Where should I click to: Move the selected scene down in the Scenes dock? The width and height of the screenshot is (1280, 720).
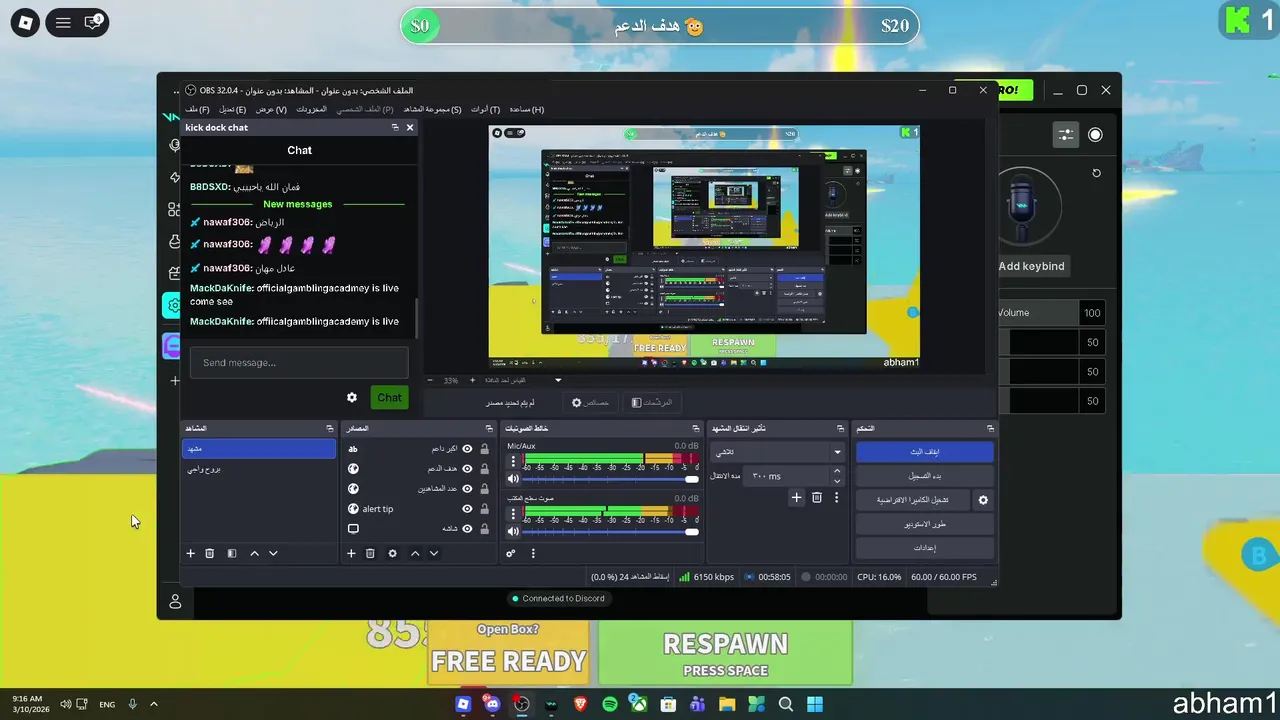tap(273, 553)
